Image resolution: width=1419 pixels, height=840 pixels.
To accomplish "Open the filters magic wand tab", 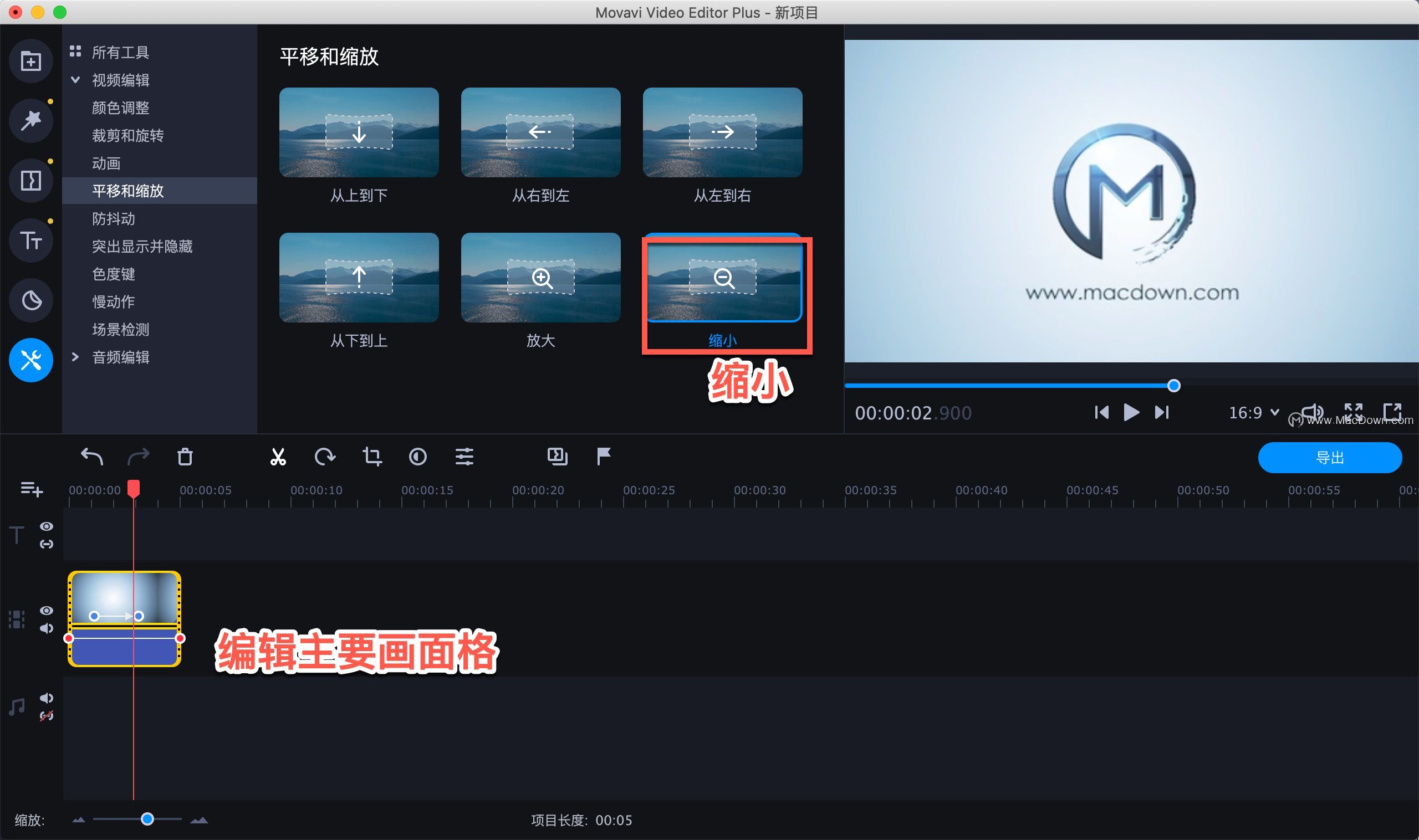I will (31, 120).
